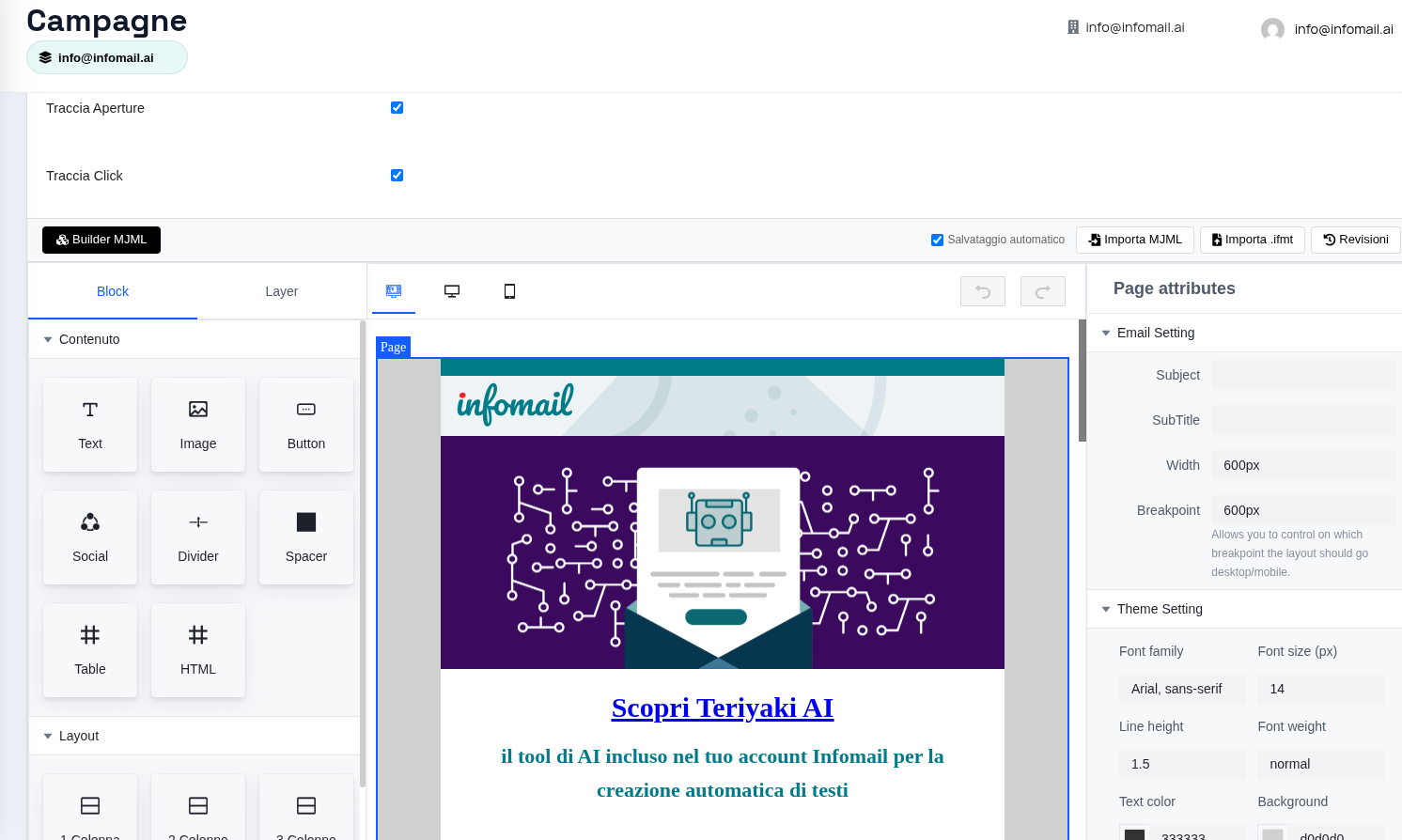Open the Block tab
The width and height of the screenshot is (1402, 840).
click(113, 291)
